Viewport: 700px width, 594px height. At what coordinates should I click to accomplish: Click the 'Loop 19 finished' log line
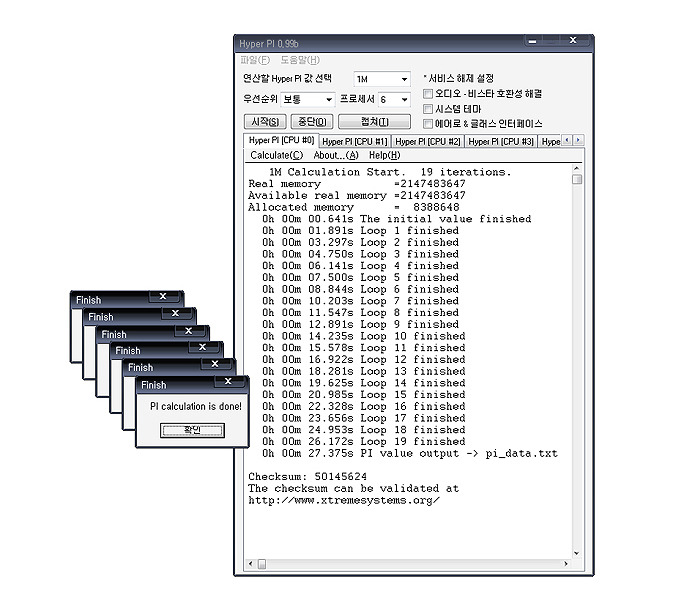(x=364, y=441)
